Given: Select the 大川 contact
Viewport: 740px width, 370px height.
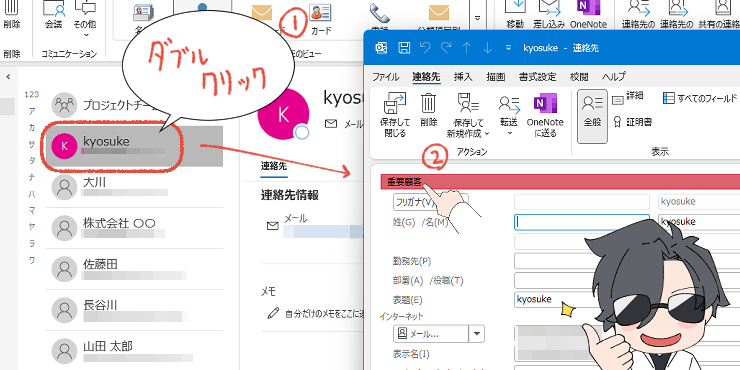Looking at the screenshot, I should pyautogui.click(x=135, y=187).
